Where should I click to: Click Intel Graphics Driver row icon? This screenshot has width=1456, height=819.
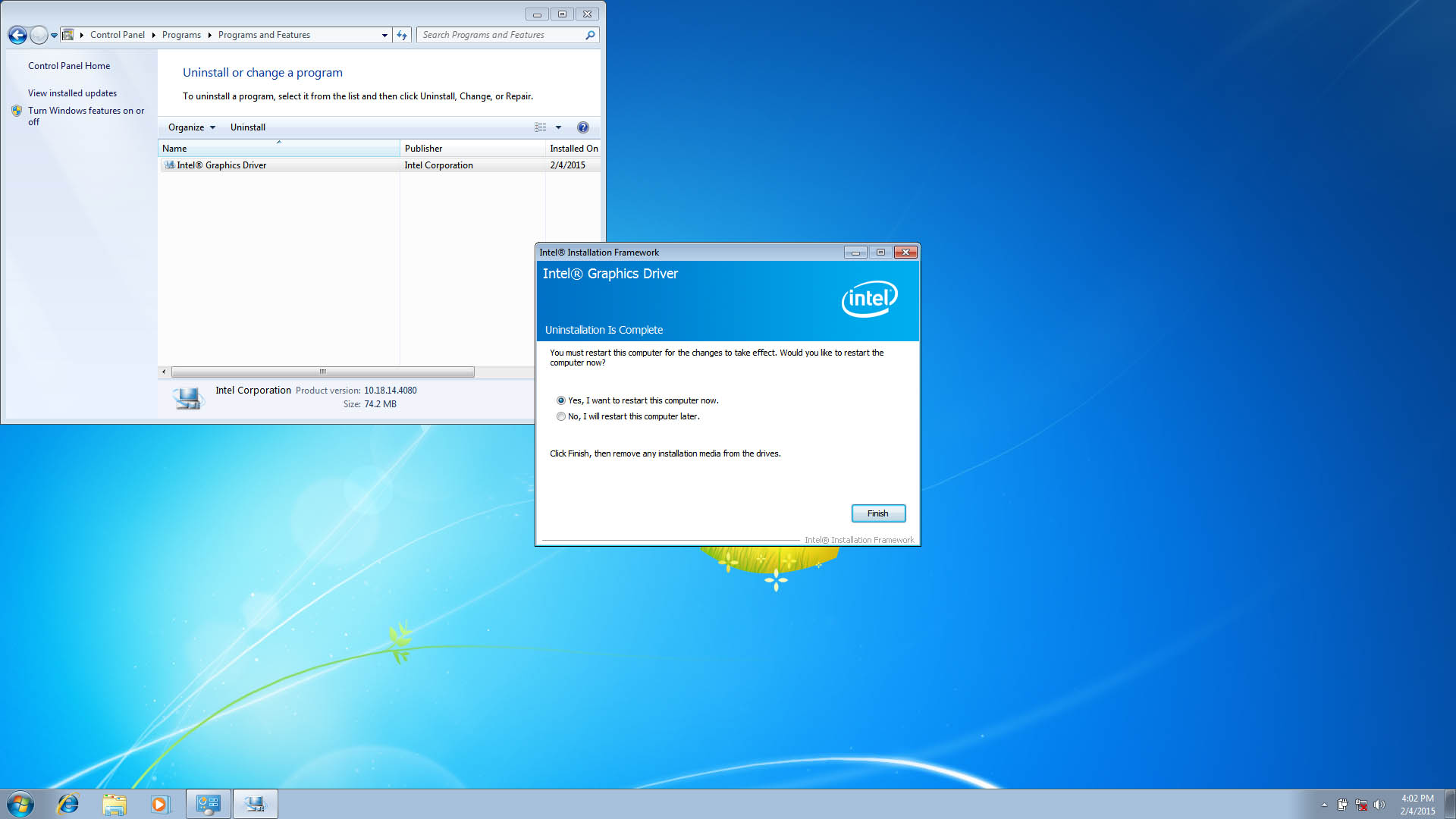click(x=169, y=165)
